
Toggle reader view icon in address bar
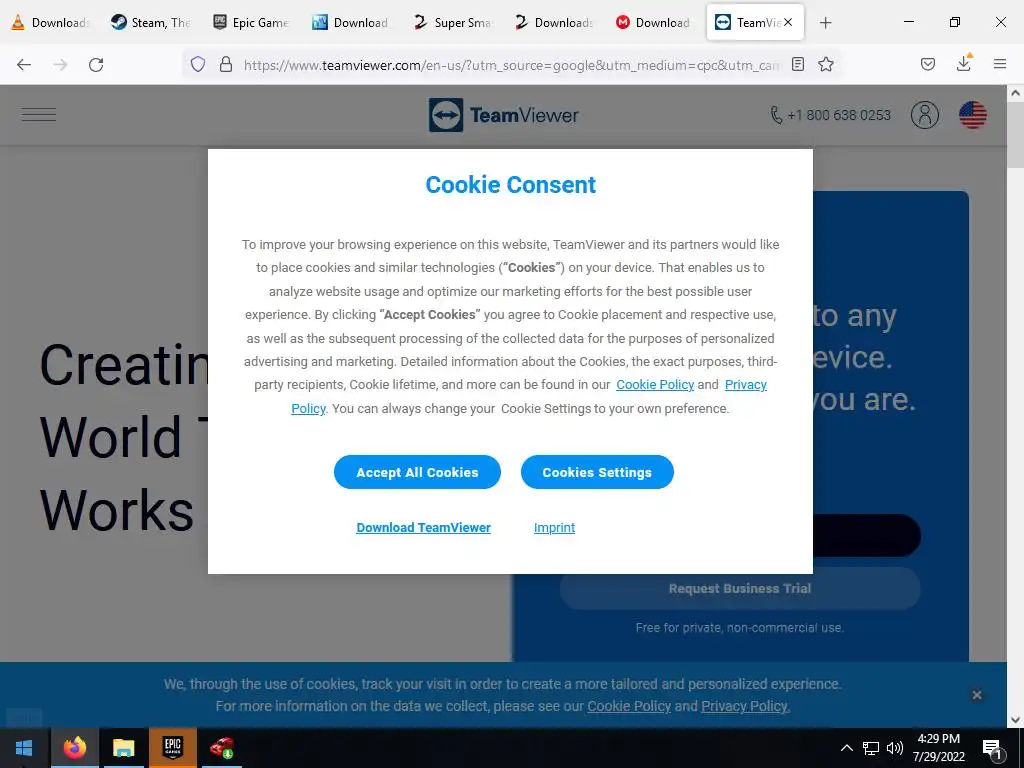[797, 64]
